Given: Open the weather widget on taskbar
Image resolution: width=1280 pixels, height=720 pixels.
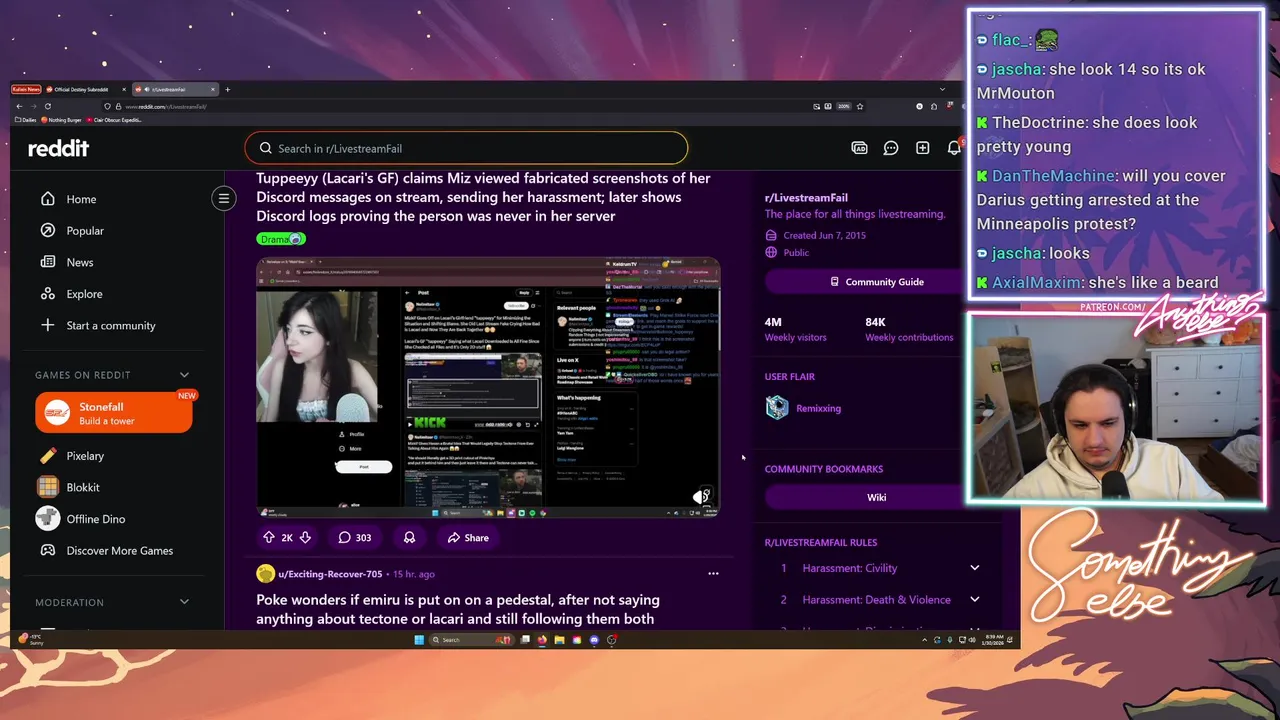Looking at the screenshot, I should tap(31, 639).
